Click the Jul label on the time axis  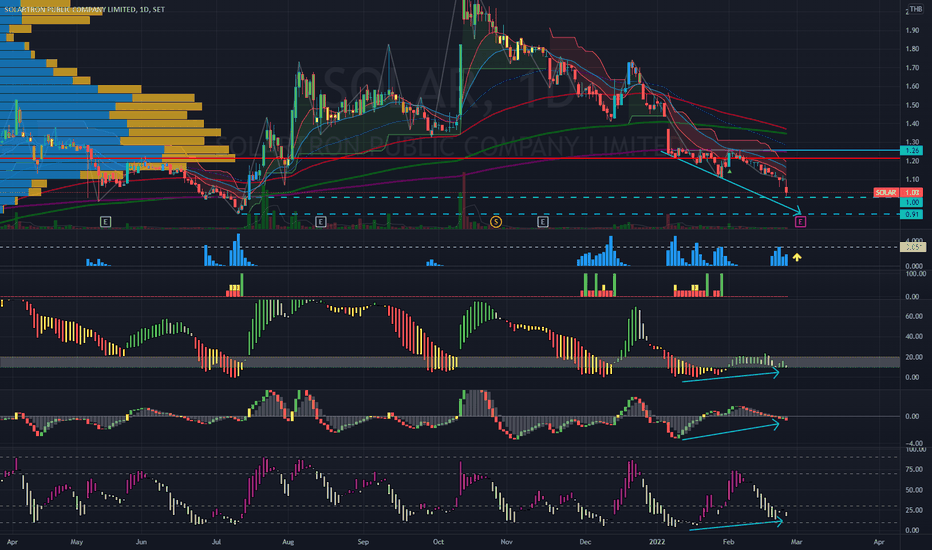pyautogui.click(x=216, y=542)
